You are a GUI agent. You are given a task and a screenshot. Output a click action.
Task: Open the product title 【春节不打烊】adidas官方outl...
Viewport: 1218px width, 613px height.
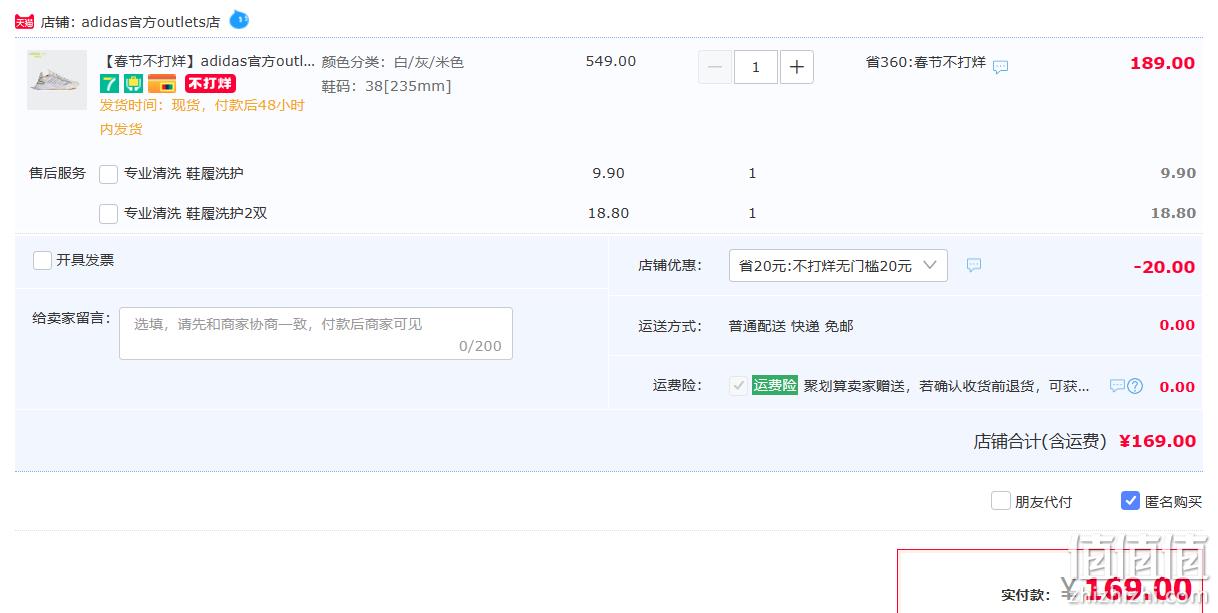[x=207, y=61]
